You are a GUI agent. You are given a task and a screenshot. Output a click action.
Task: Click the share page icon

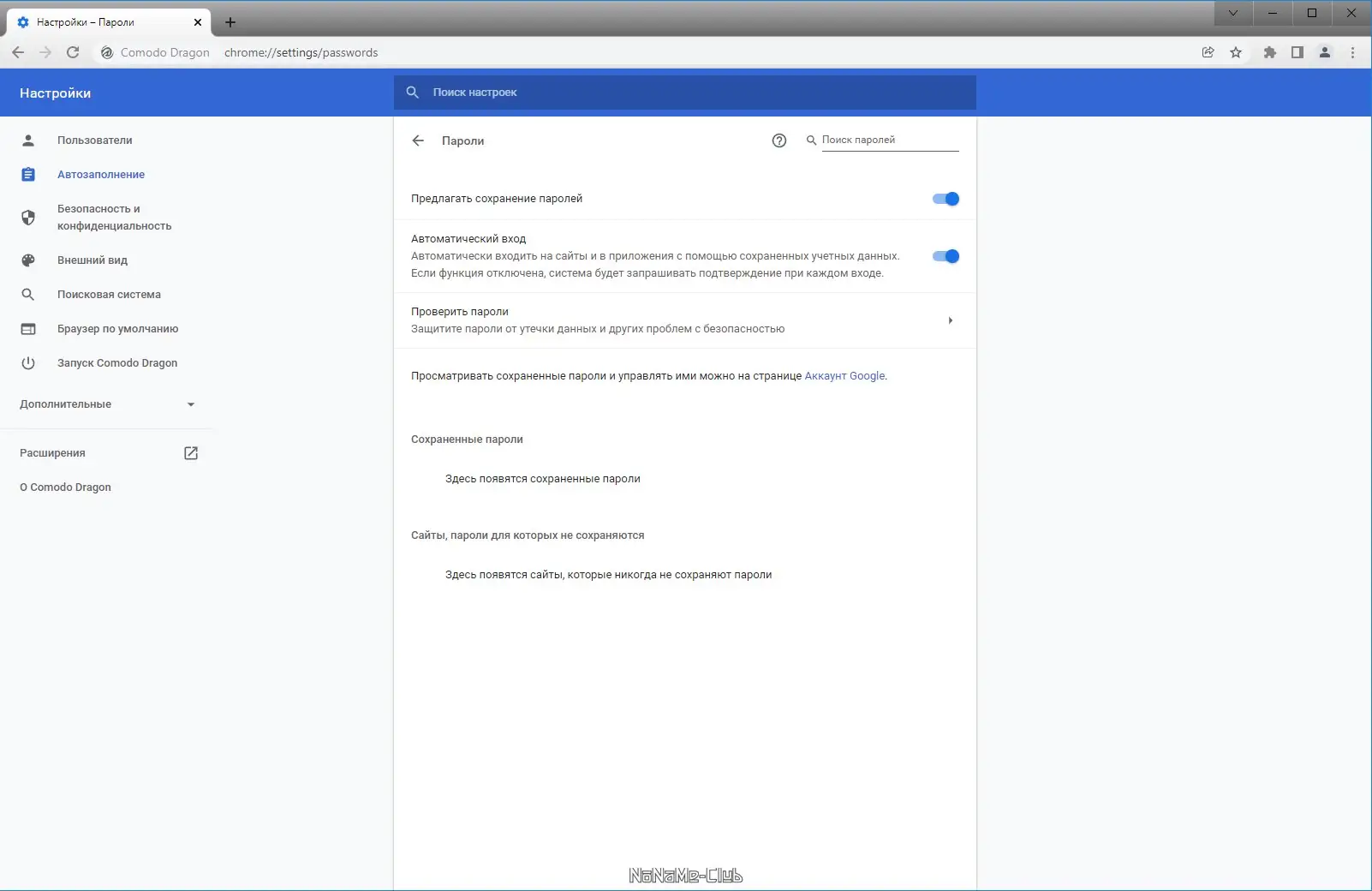[x=1208, y=52]
